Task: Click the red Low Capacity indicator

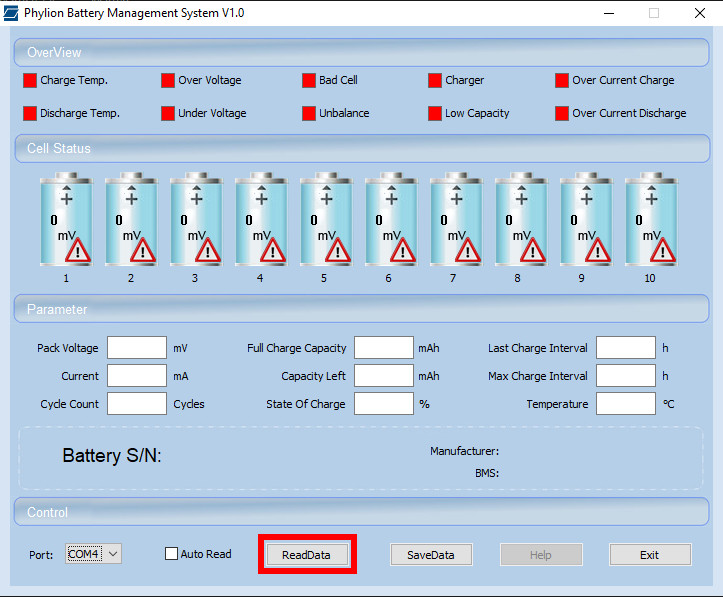Action: click(435, 113)
